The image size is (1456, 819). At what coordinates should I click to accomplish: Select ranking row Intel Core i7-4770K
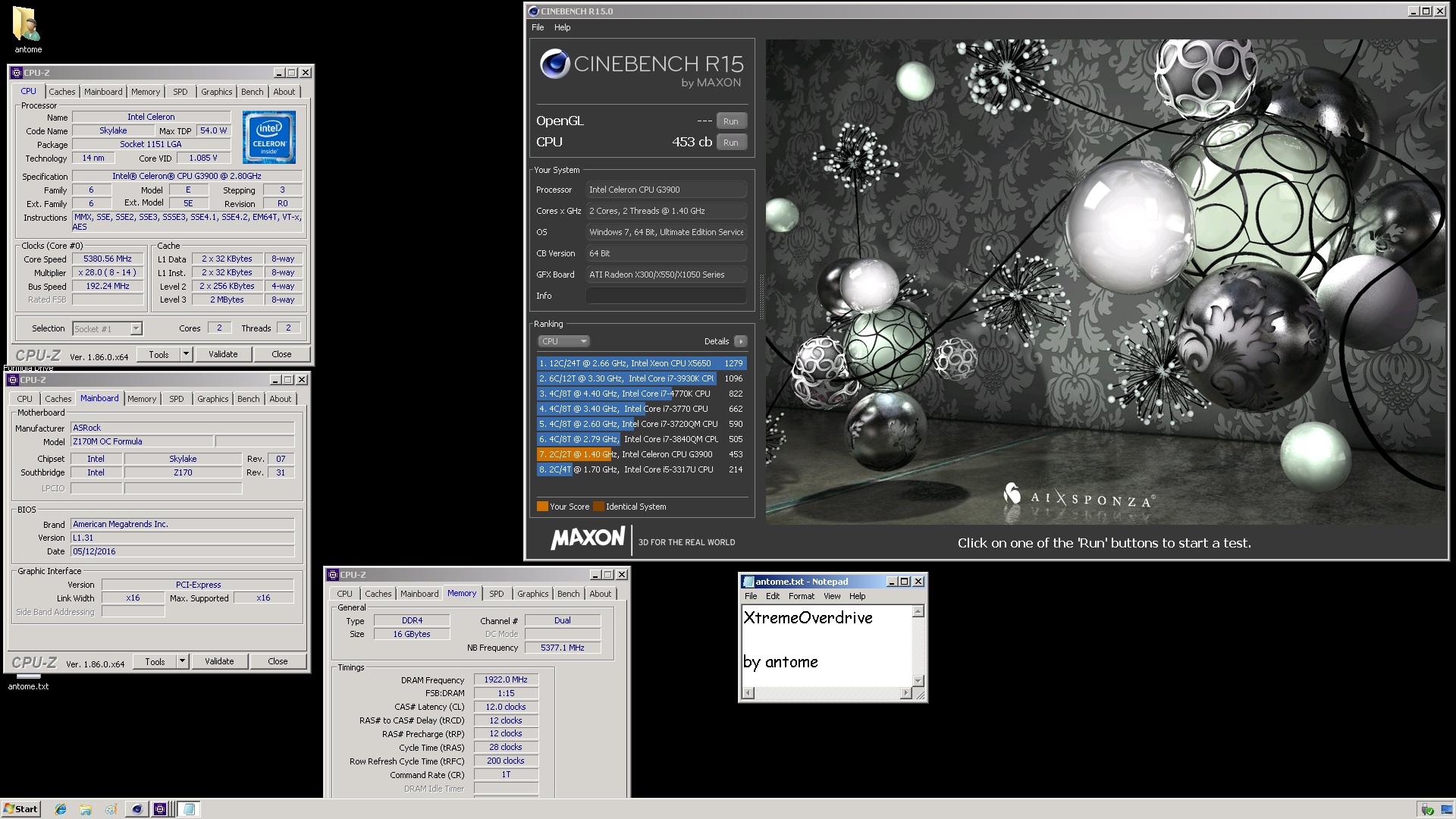[642, 394]
